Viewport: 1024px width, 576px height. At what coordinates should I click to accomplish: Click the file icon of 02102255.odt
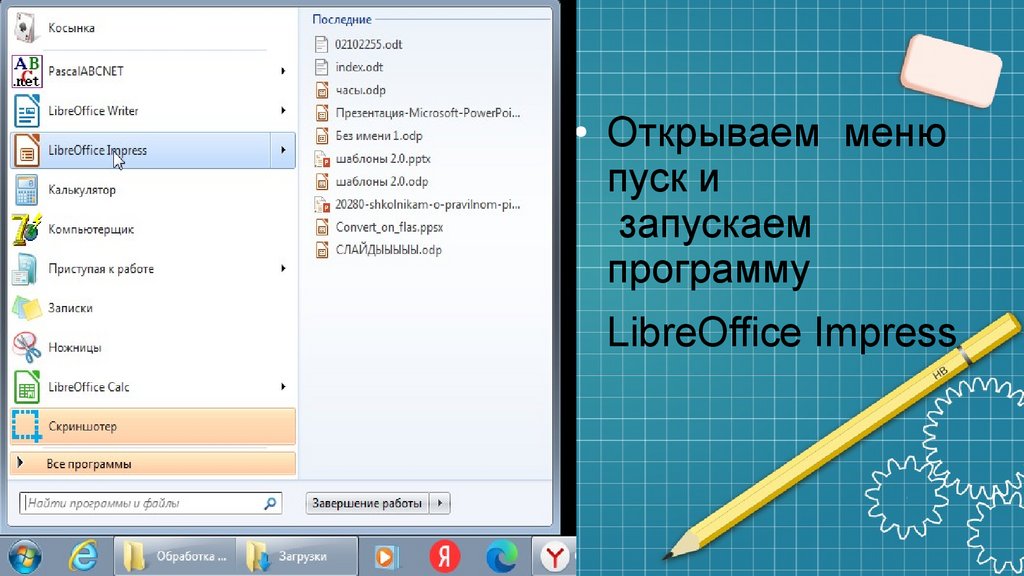tap(321, 44)
